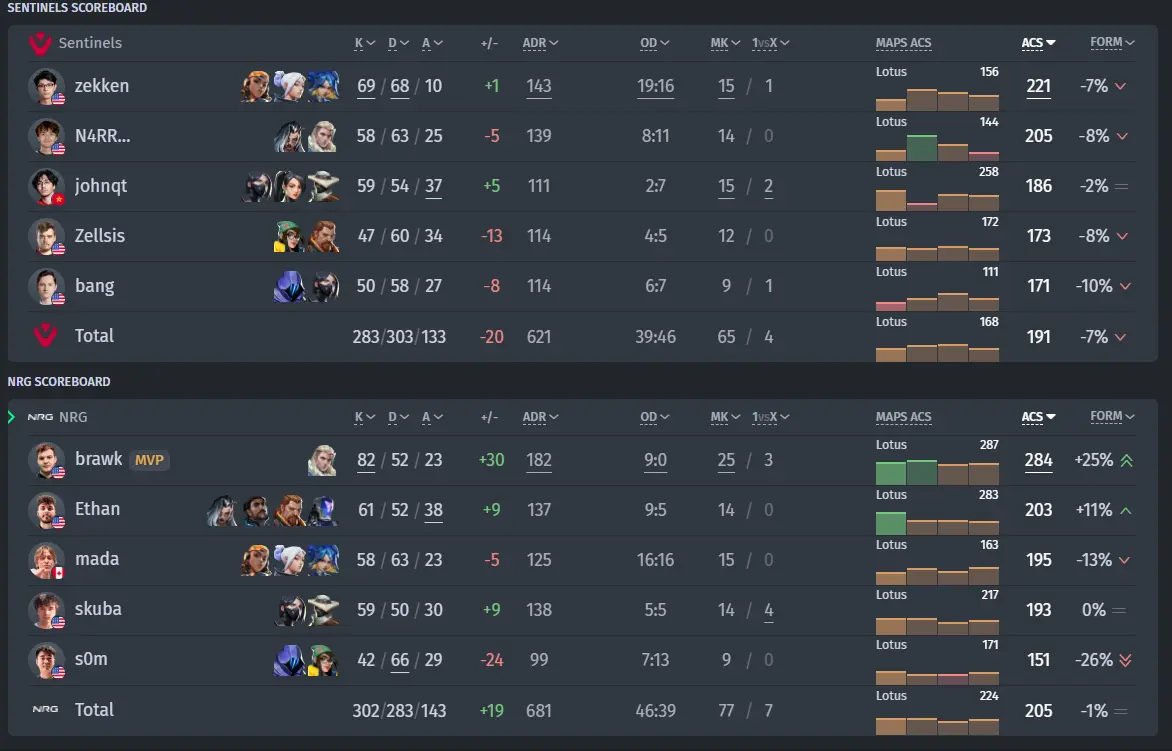
Task: Expand the NRG scoreboard green arrow
Action: point(11,417)
